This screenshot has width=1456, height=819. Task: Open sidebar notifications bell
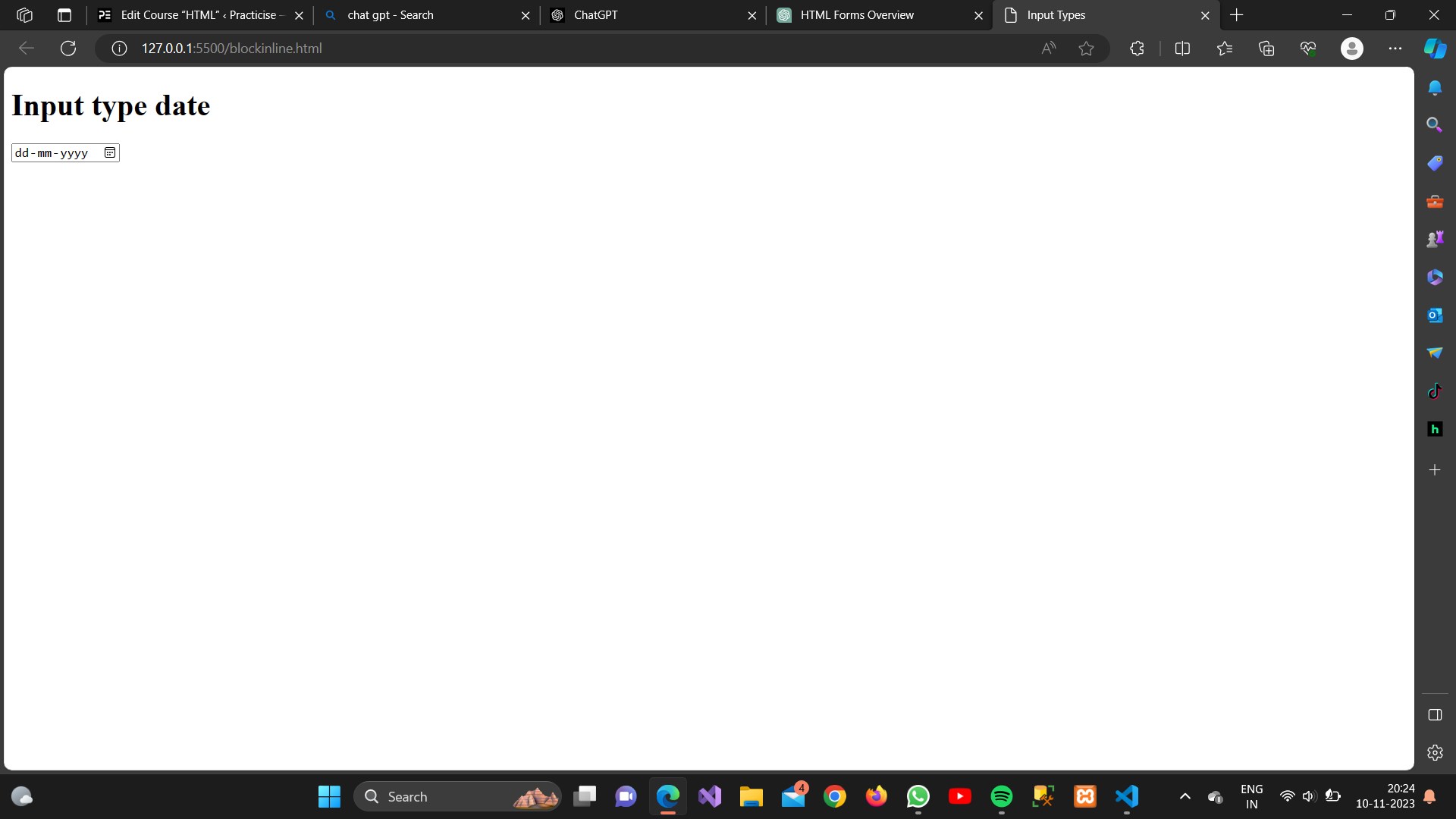point(1435,88)
